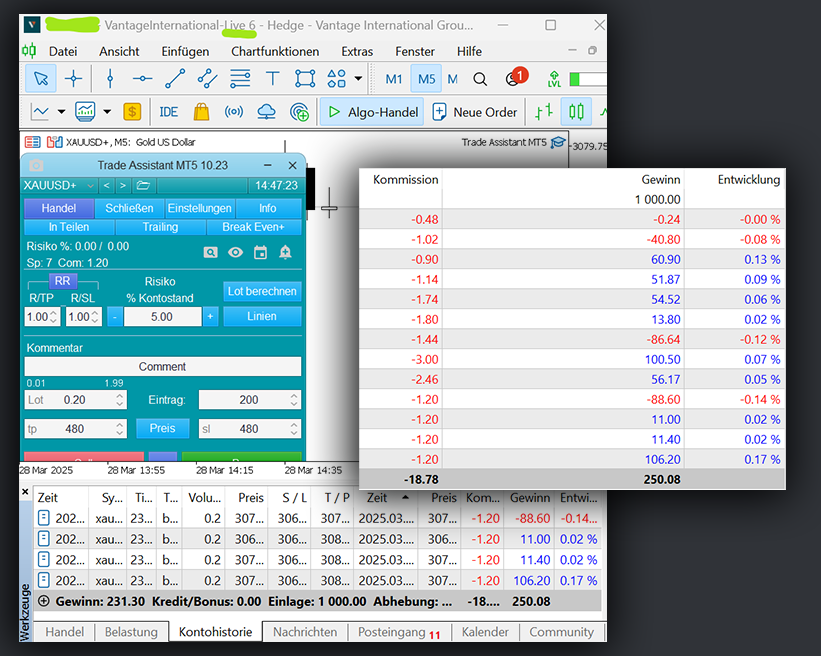Image resolution: width=821 pixels, height=656 pixels.
Task: Draw a vertical line
Action: click(110, 79)
